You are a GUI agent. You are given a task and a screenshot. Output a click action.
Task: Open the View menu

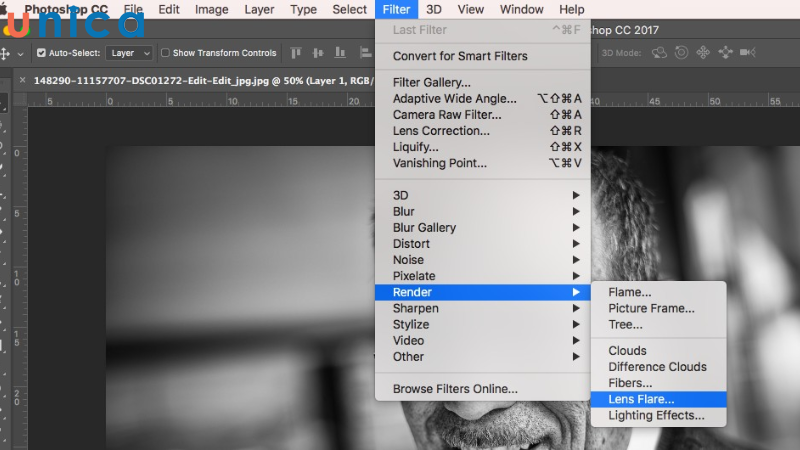[470, 10]
